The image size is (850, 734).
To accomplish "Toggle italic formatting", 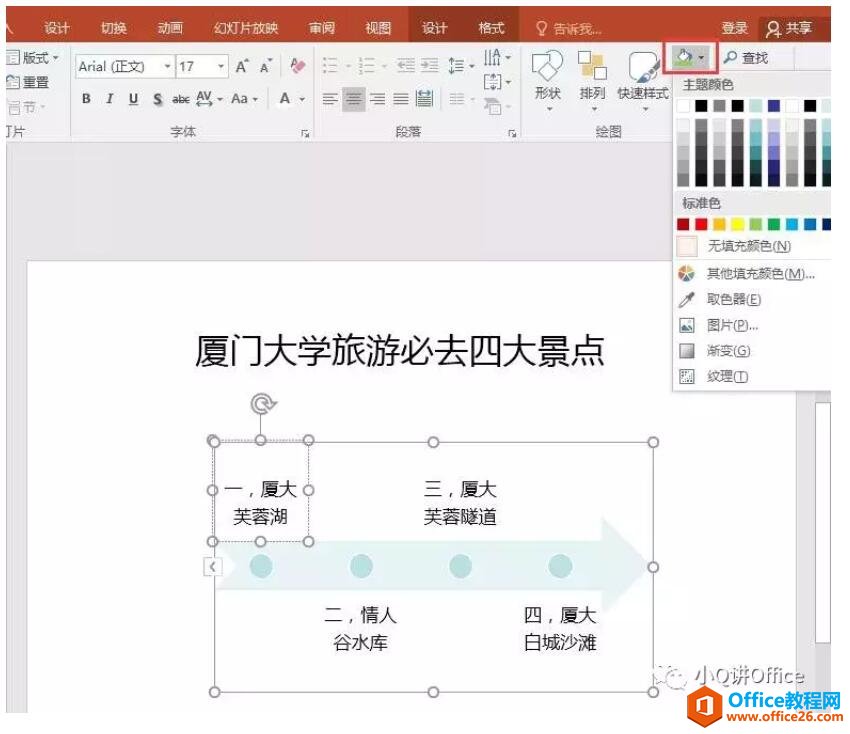I will (x=109, y=99).
